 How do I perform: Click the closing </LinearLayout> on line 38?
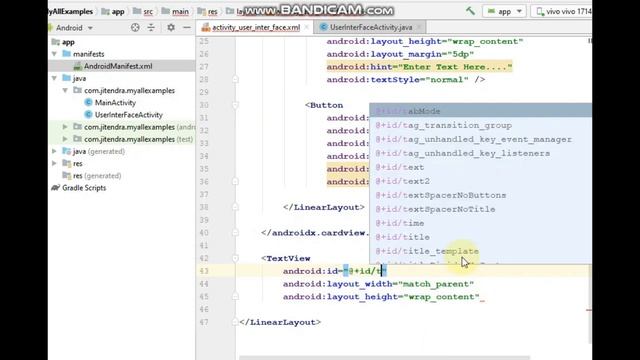coord(324,207)
